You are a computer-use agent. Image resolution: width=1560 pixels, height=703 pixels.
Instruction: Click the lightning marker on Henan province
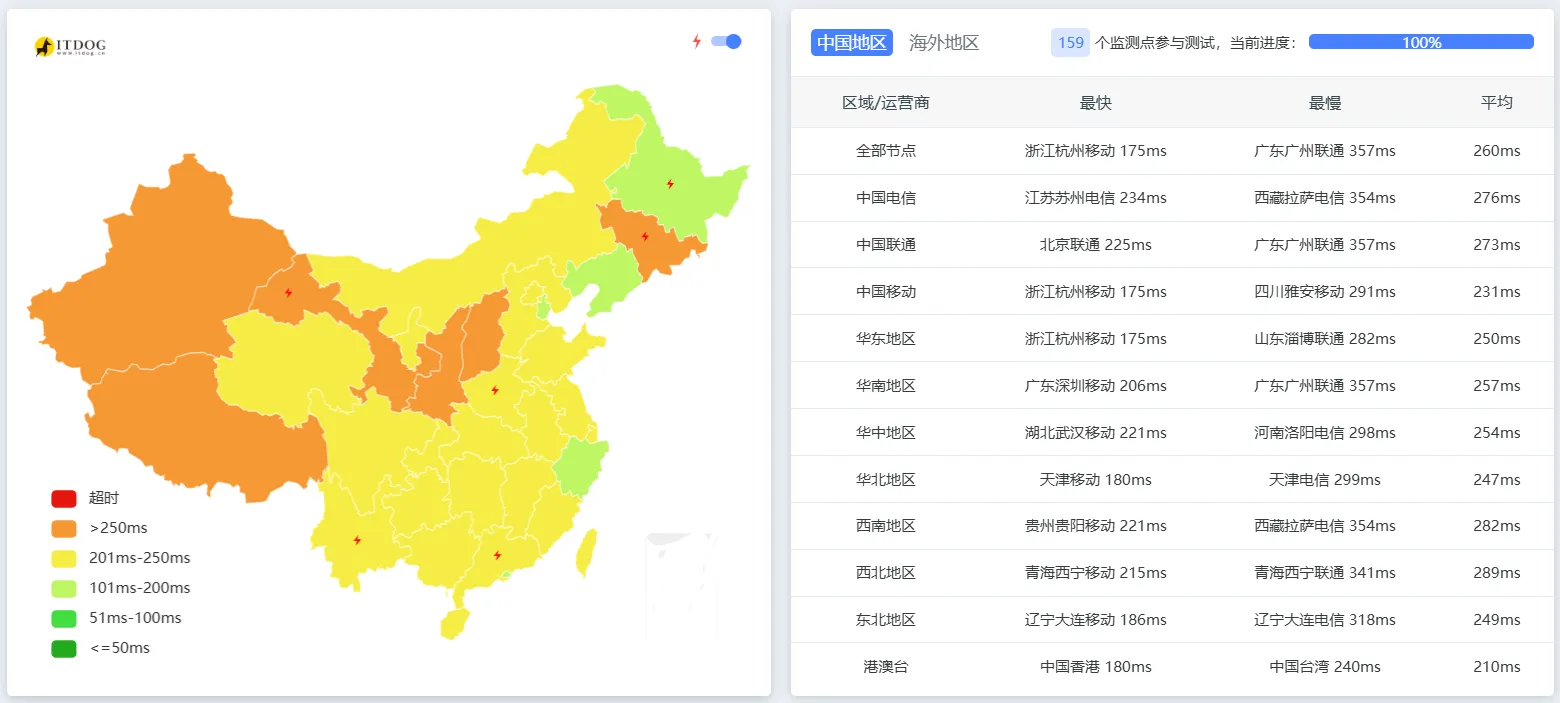492,390
